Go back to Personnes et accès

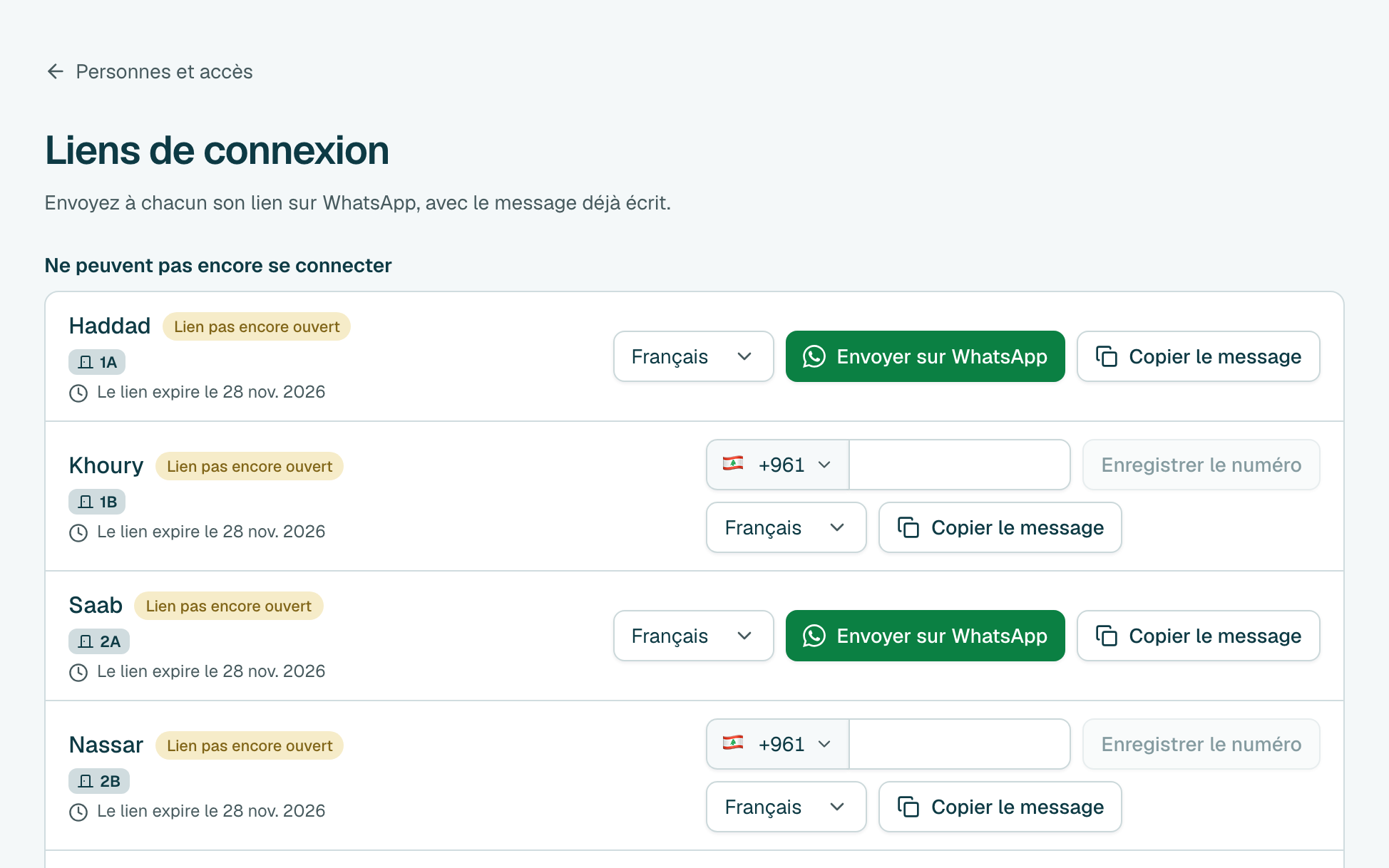tap(150, 71)
